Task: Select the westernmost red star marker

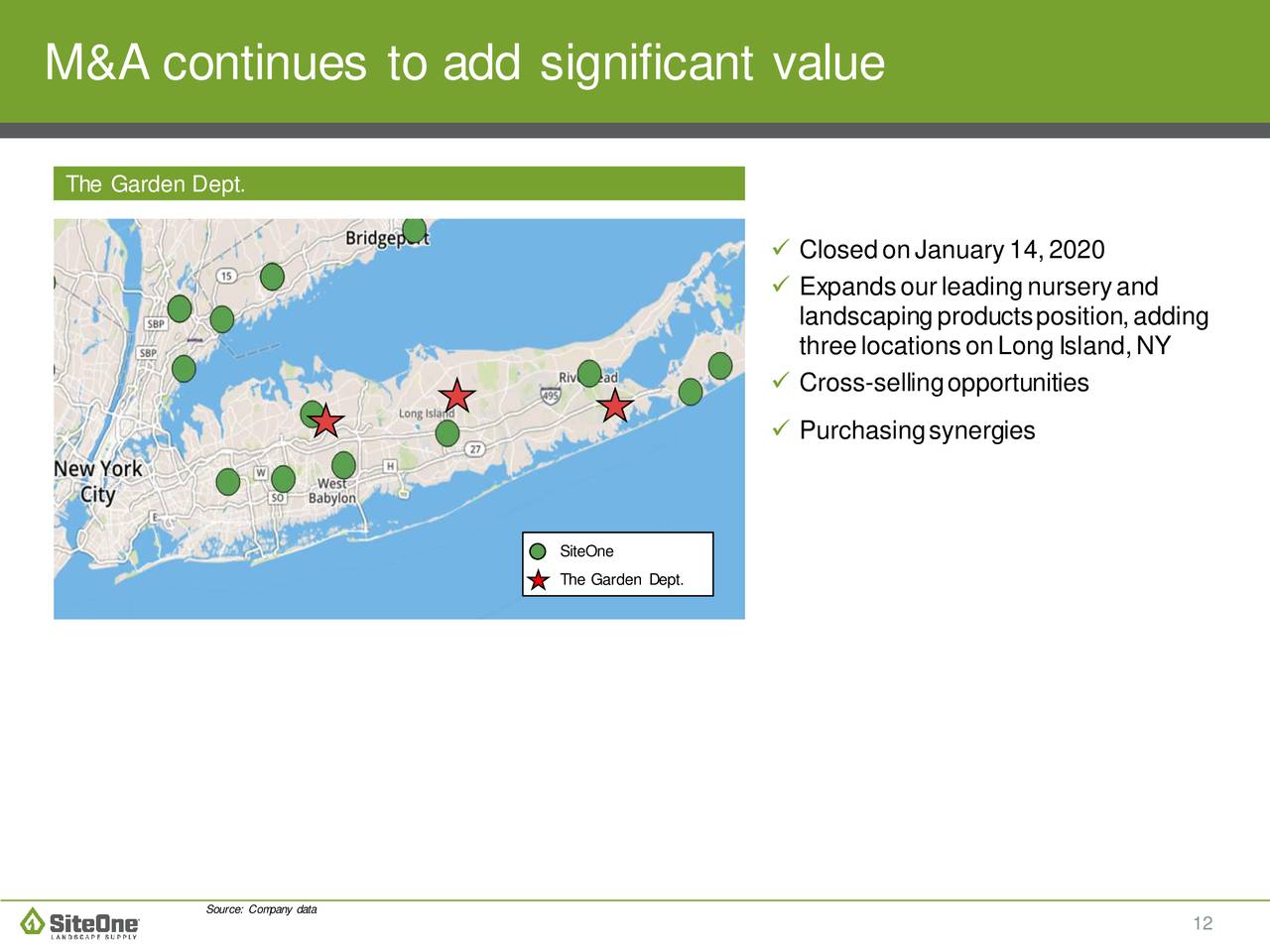Action: pyautogui.click(x=326, y=421)
